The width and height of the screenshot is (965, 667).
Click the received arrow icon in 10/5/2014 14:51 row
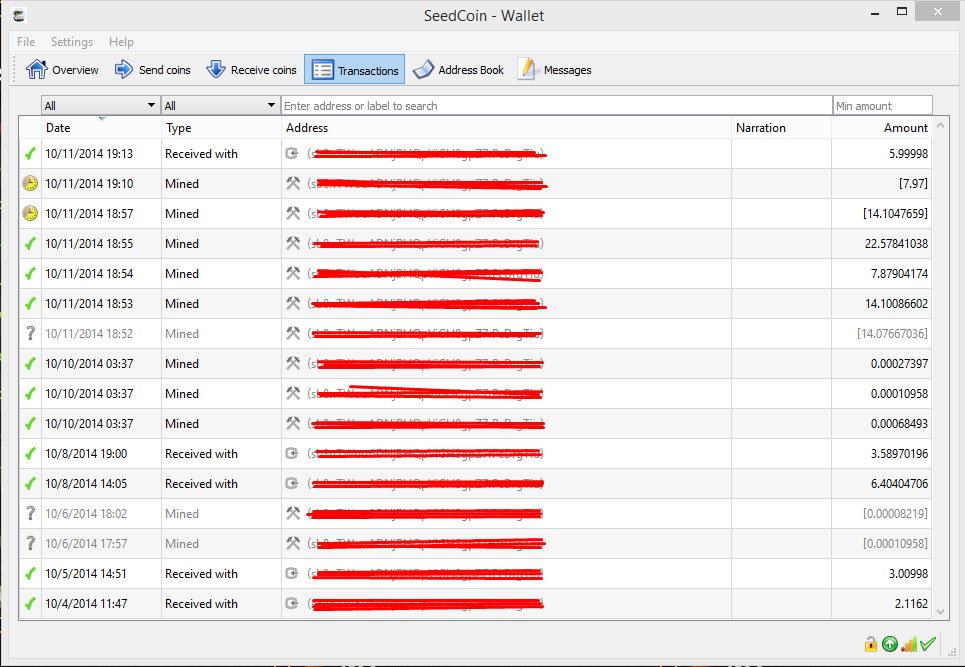tap(292, 573)
